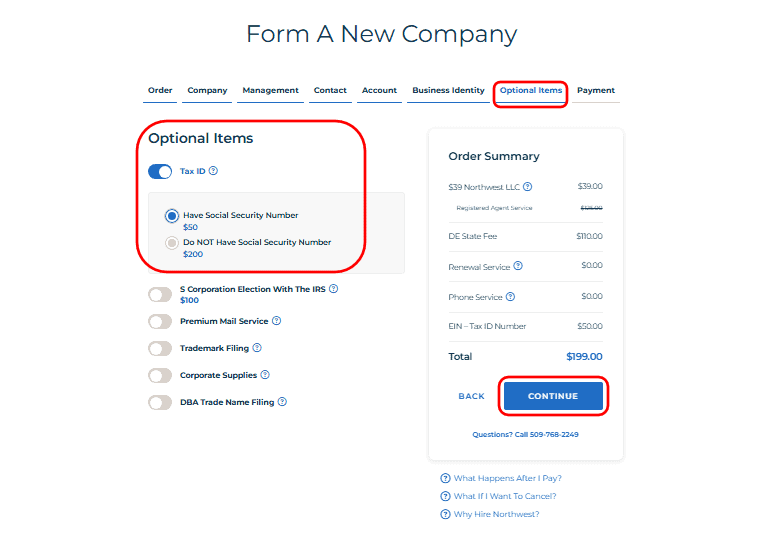Click the Corporate Supplies question mark icon

[265, 375]
